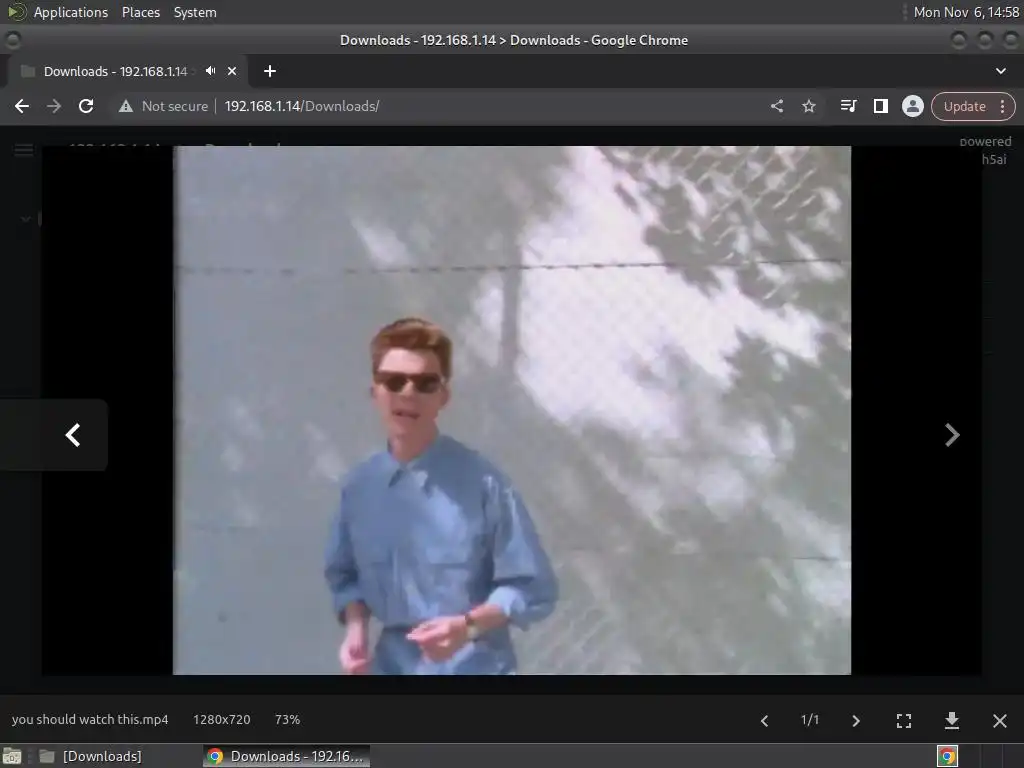The image size is (1024, 768).
Task: Select Chrome Downloads task in taskbar
Action: [x=286, y=756]
